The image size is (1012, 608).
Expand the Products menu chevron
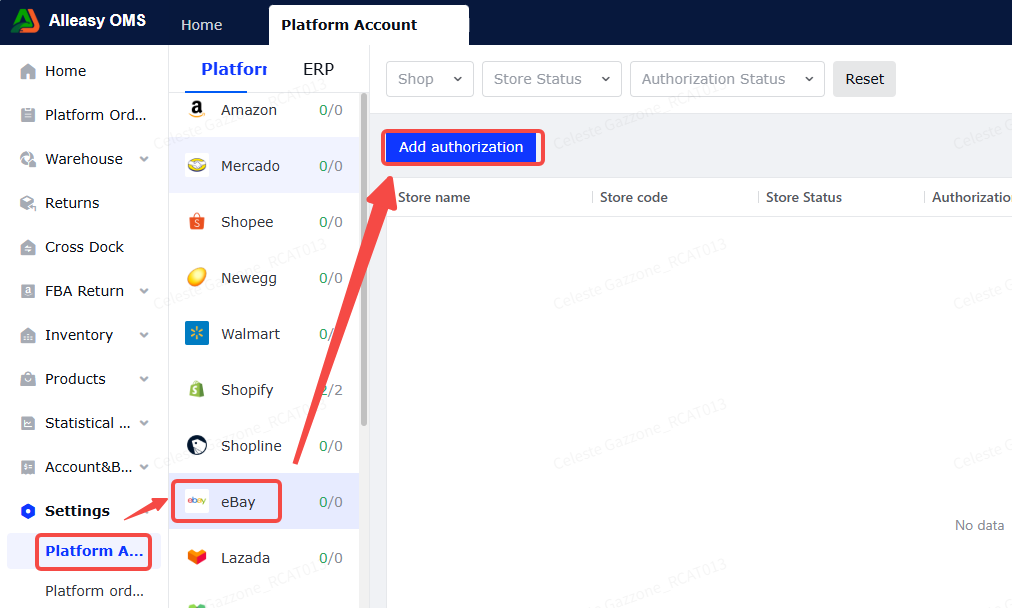pyautogui.click(x=144, y=379)
